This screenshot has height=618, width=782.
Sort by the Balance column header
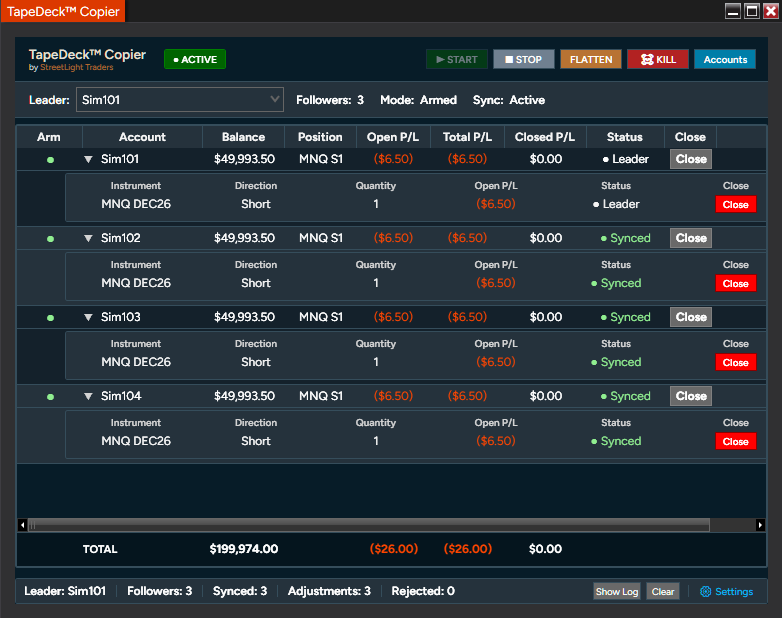243,137
